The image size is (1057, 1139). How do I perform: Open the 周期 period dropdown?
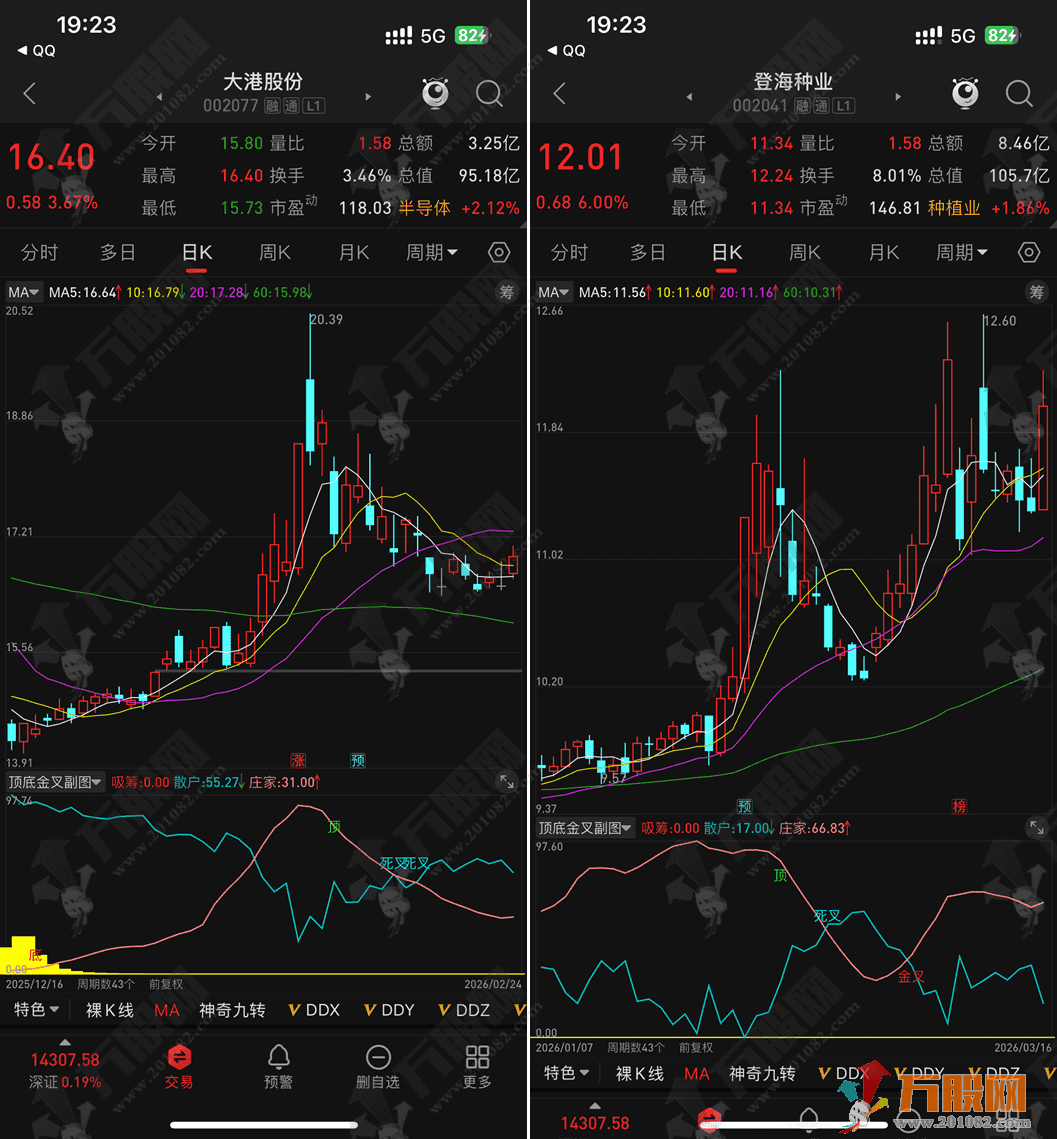(432, 252)
